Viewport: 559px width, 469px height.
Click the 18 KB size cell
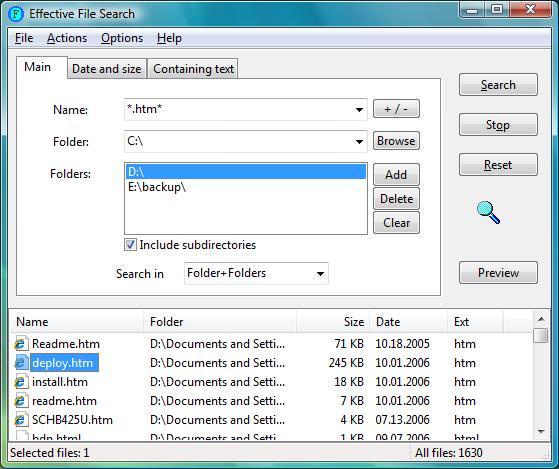click(349, 382)
